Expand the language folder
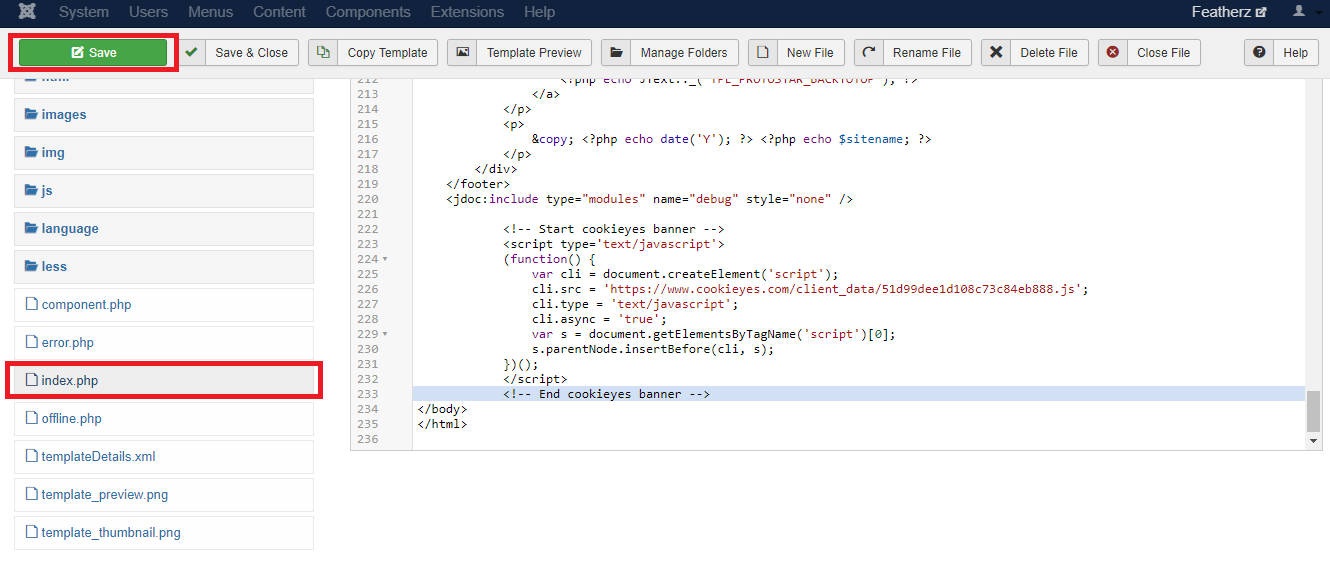Screen dimensions: 1330x584 tap(164, 229)
